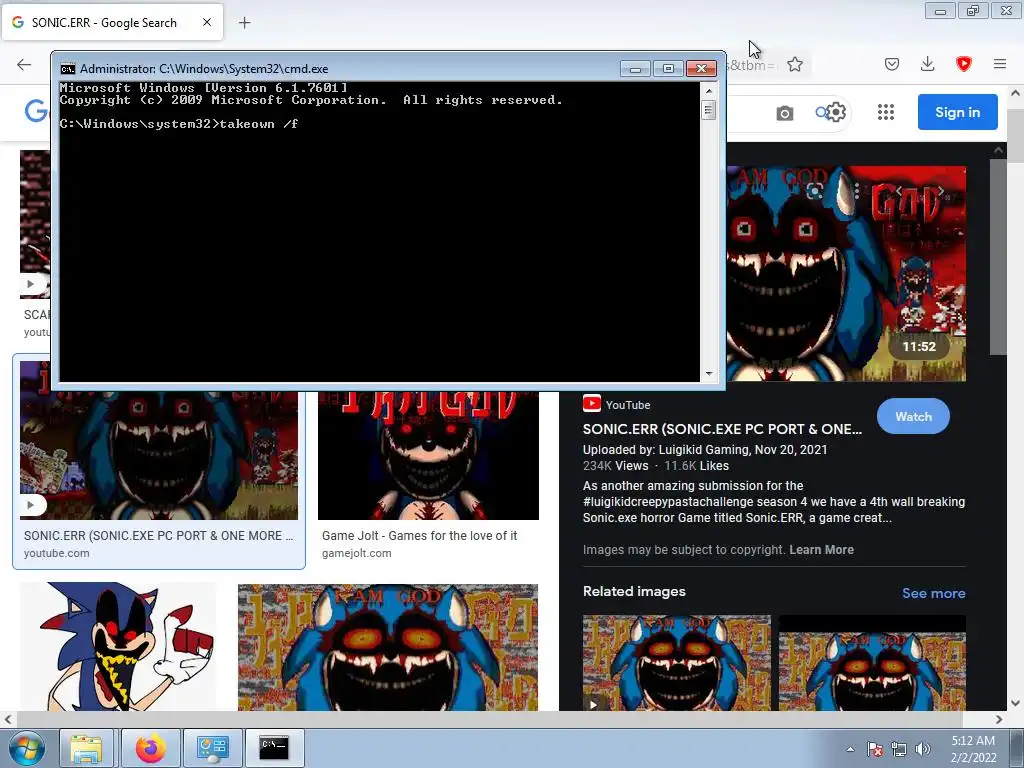Click the YouTube source logo in preview panel
This screenshot has width=1024, height=768.
[x=592, y=404]
